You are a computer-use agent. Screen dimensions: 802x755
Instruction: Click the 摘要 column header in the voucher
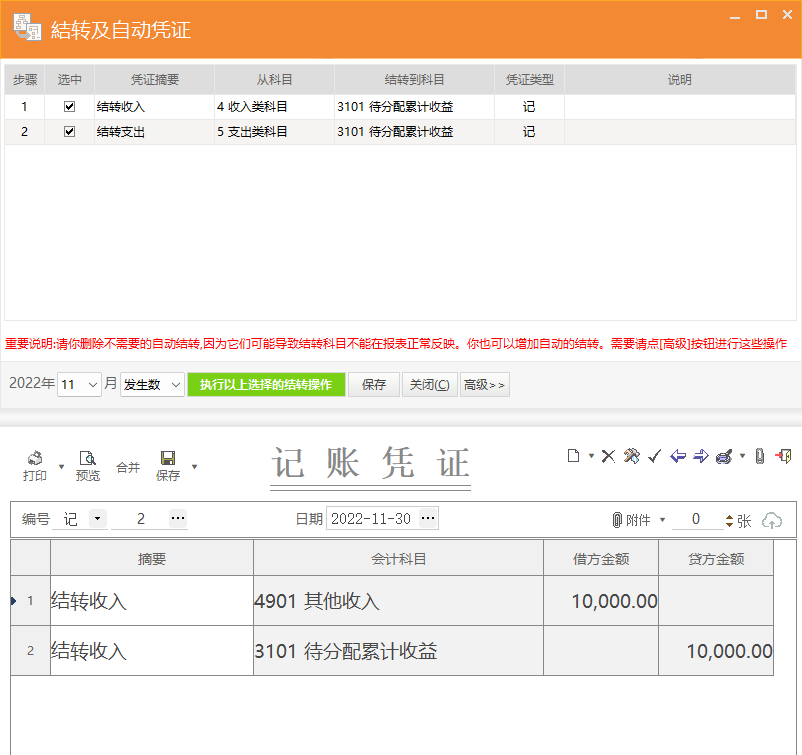(152, 559)
